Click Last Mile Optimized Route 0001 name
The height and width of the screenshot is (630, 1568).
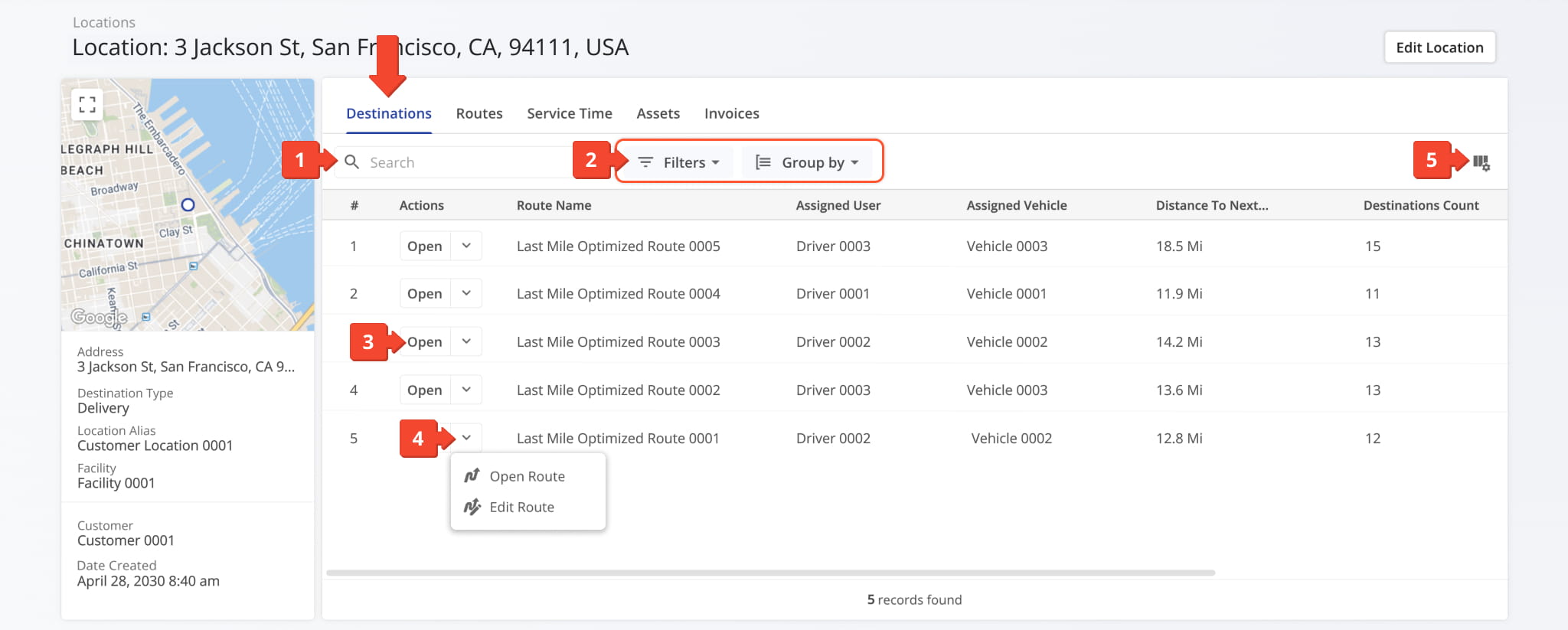(x=618, y=438)
